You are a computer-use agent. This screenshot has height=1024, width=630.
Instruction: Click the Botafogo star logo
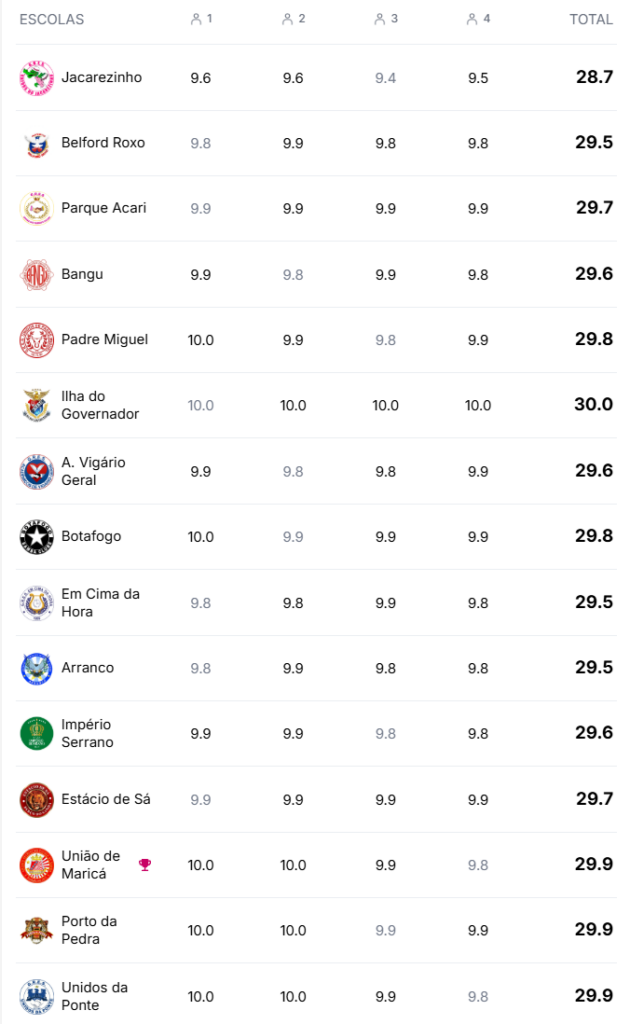(x=36, y=537)
